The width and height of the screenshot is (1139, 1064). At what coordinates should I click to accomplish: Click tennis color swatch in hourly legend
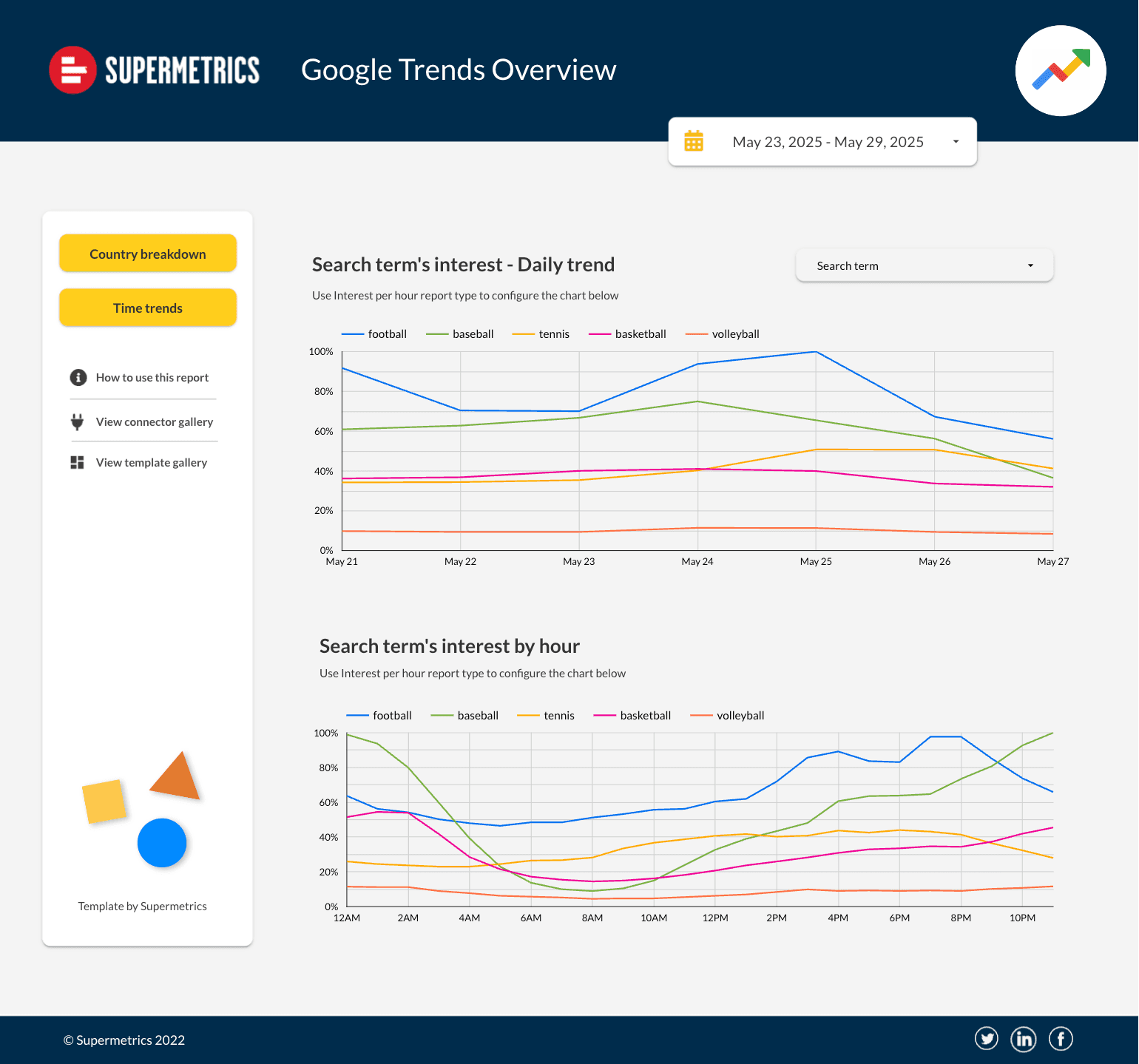click(528, 716)
